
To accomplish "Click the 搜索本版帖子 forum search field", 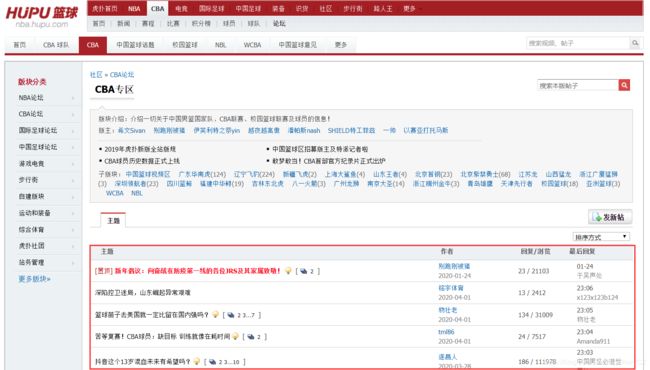I will pyautogui.click(x=578, y=85).
